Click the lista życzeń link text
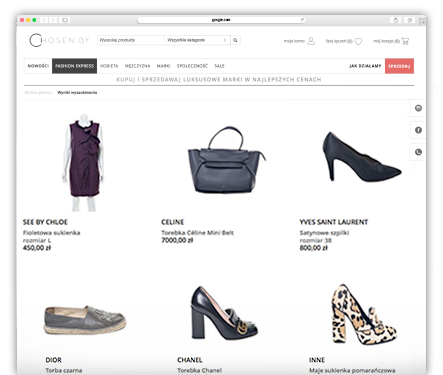 [x=339, y=41]
